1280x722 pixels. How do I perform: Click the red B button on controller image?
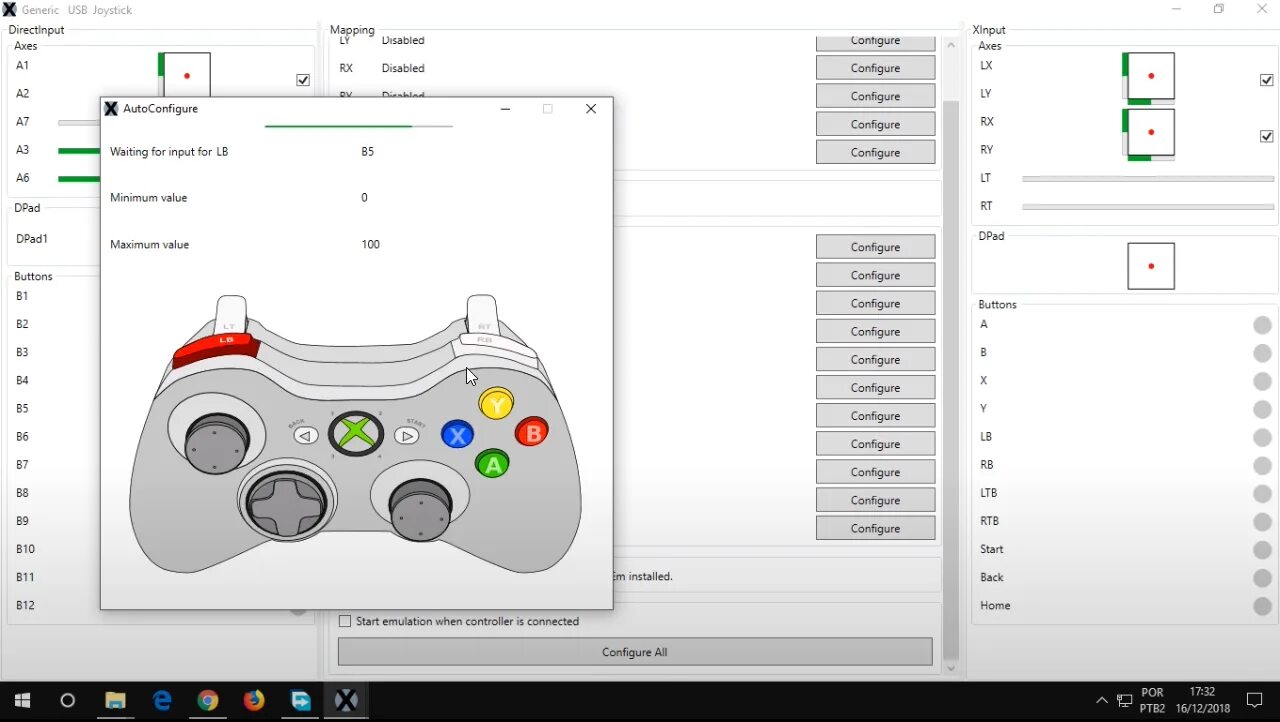pos(532,432)
